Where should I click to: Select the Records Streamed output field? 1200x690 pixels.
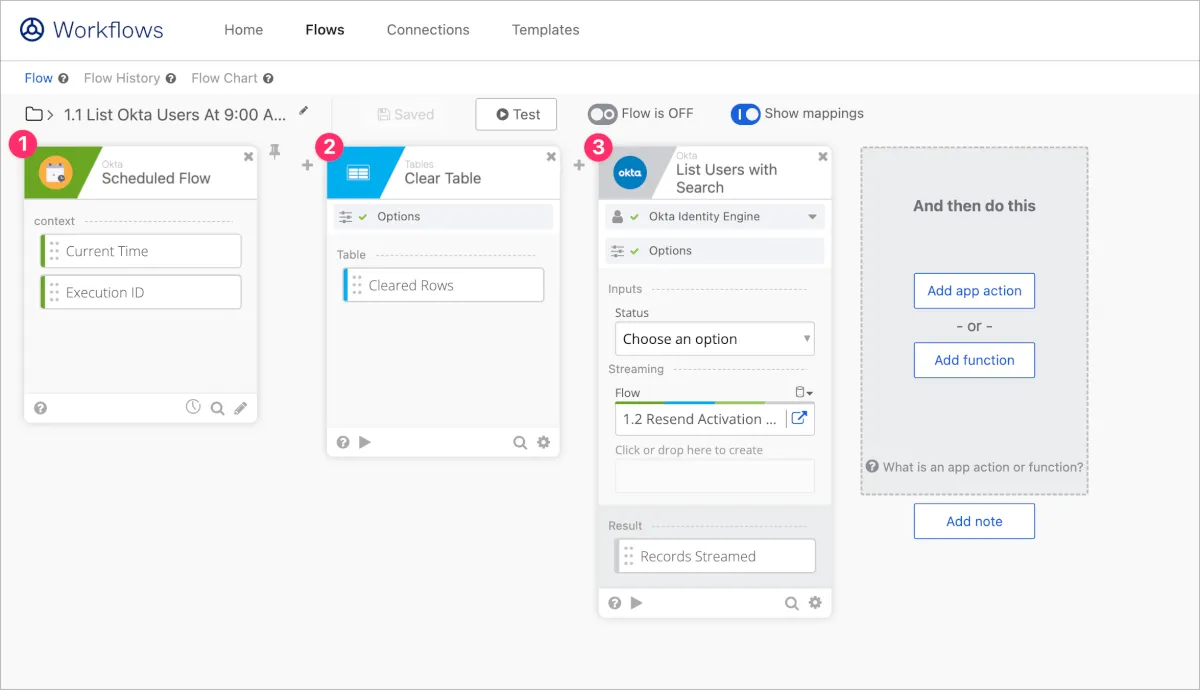coord(715,556)
